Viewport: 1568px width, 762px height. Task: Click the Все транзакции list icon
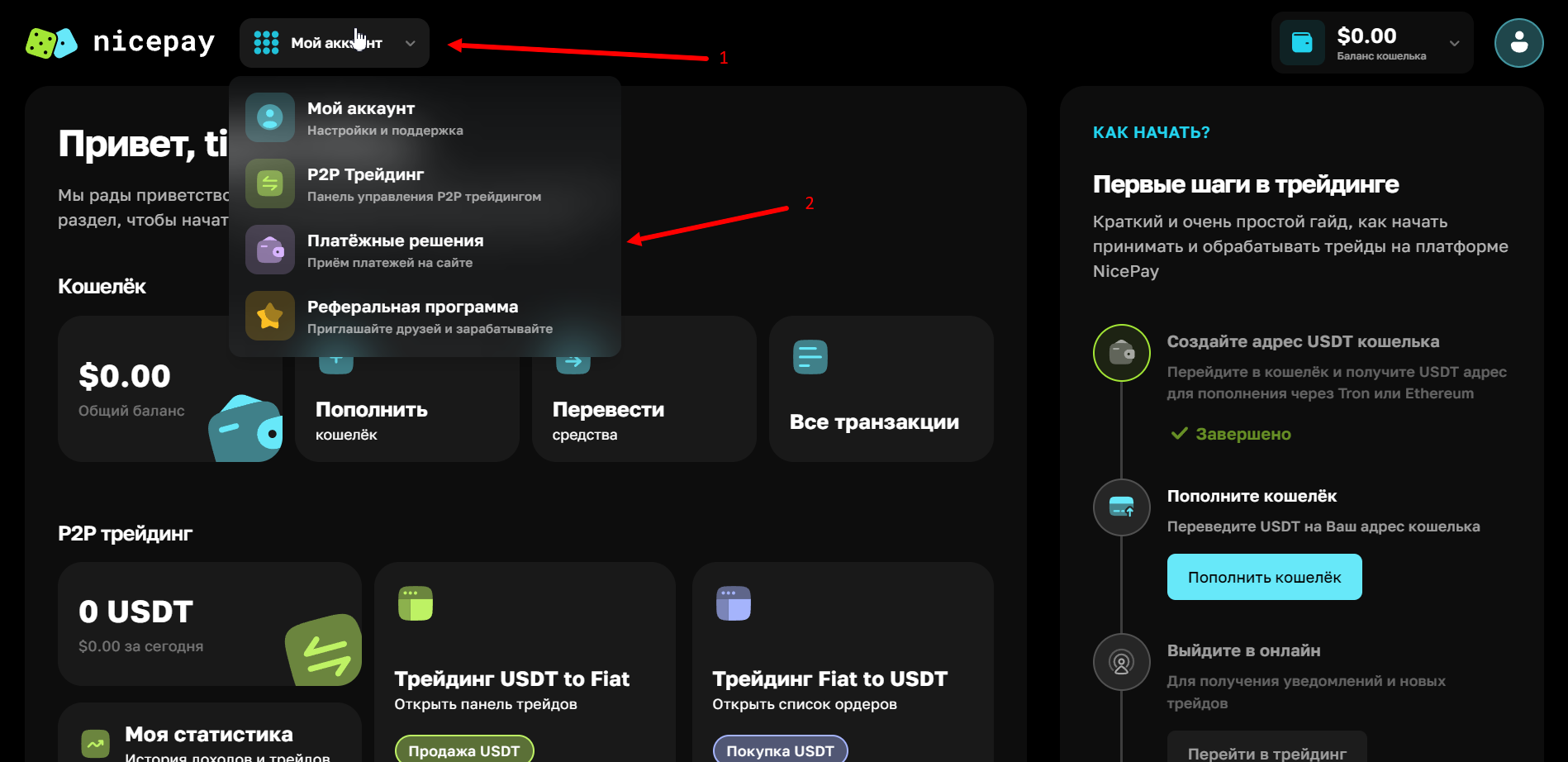(810, 357)
